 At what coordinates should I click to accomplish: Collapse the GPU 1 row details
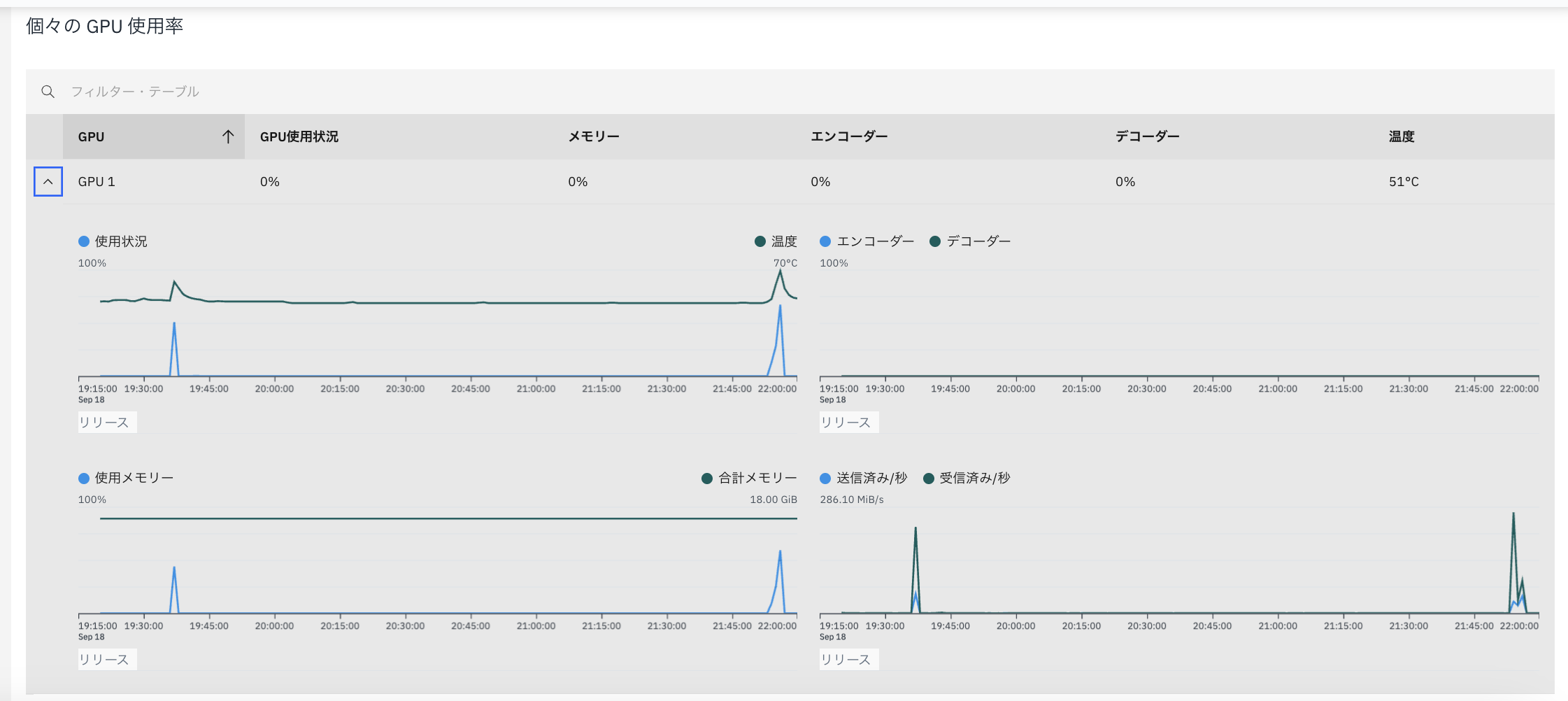[x=48, y=181]
